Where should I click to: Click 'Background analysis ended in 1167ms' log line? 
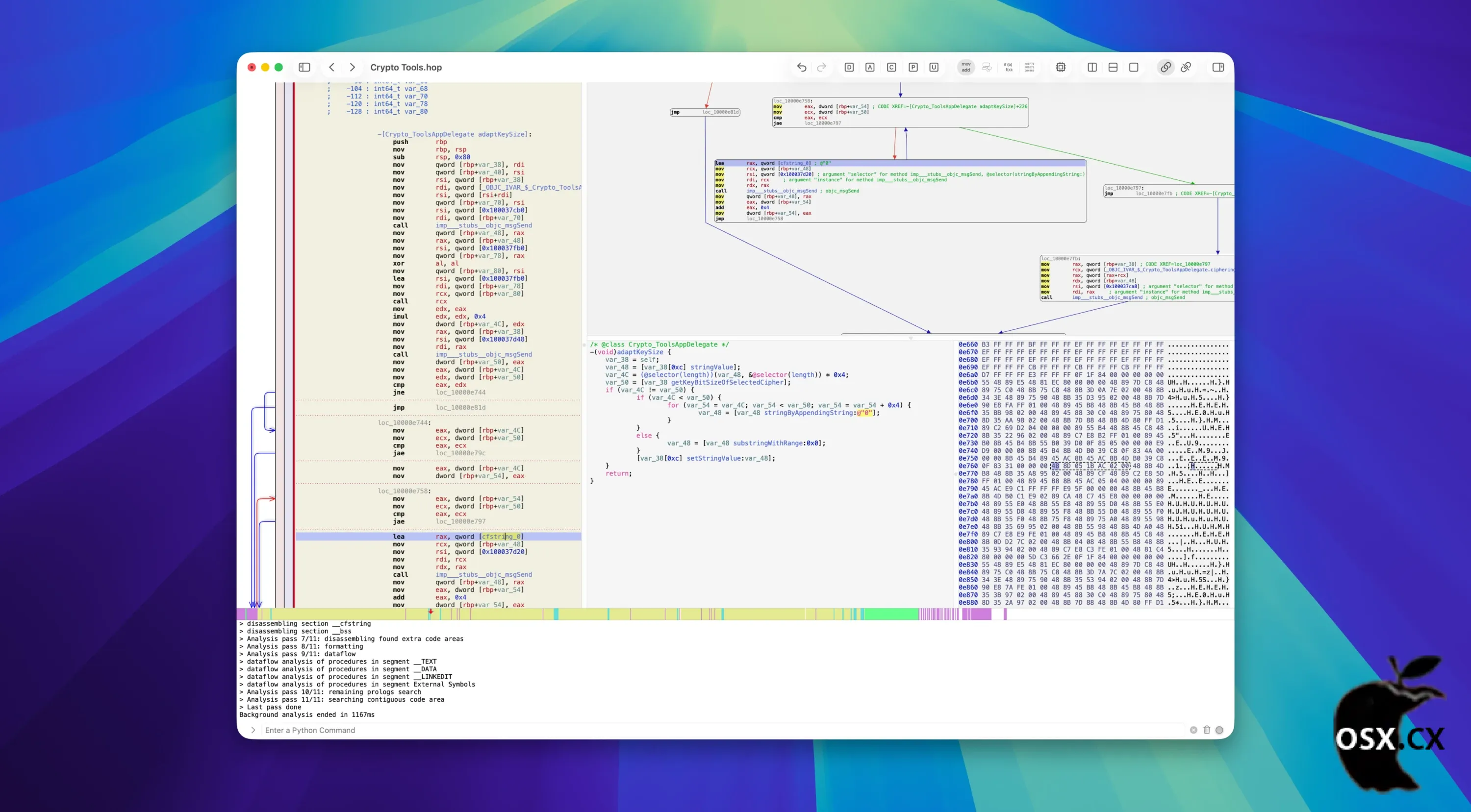coord(306,714)
